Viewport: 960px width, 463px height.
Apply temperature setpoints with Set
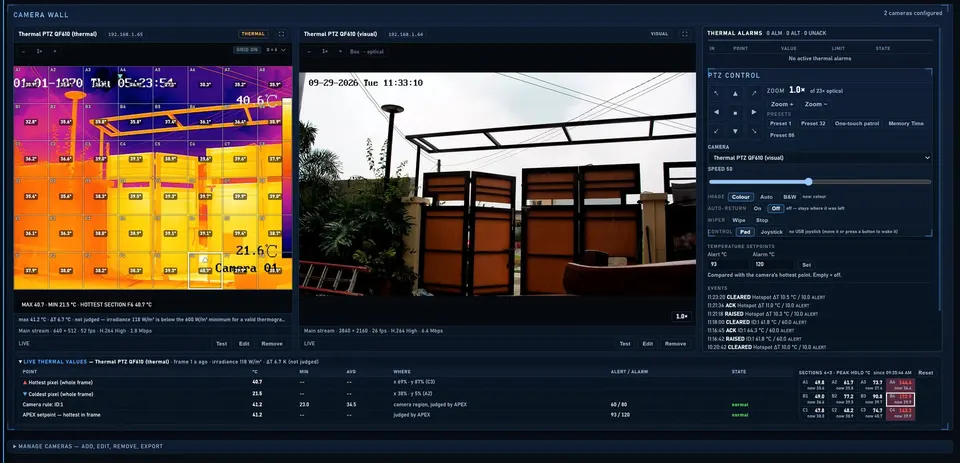pos(806,265)
